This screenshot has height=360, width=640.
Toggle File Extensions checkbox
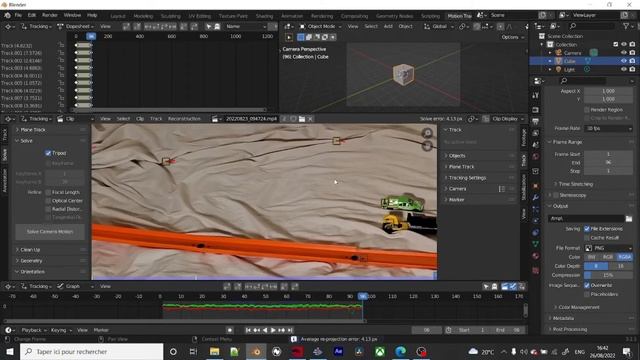[x=587, y=229]
